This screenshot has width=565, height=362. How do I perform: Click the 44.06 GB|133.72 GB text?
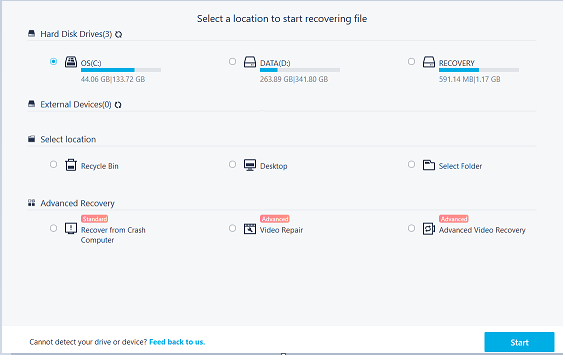point(113,79)
